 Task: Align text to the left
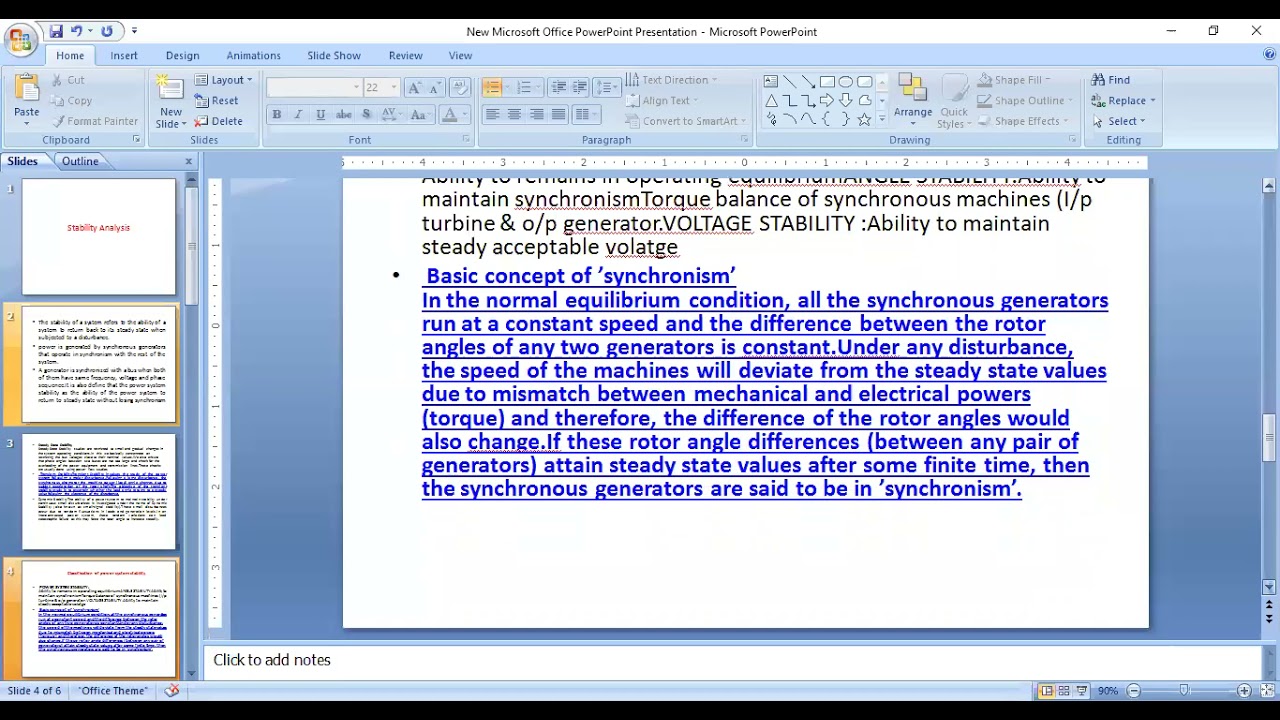[492, 115]
